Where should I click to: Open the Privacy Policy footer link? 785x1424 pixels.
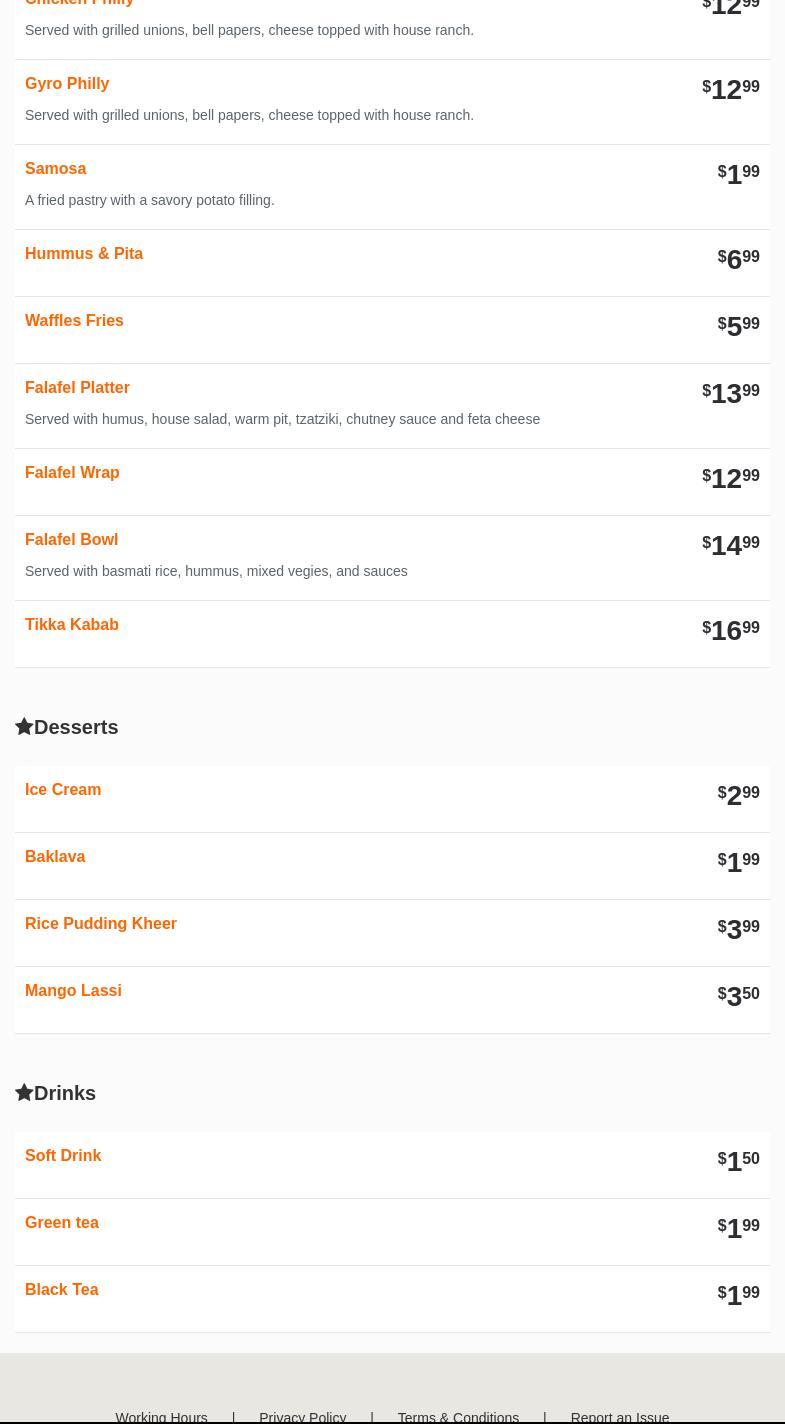[302, 1416]
